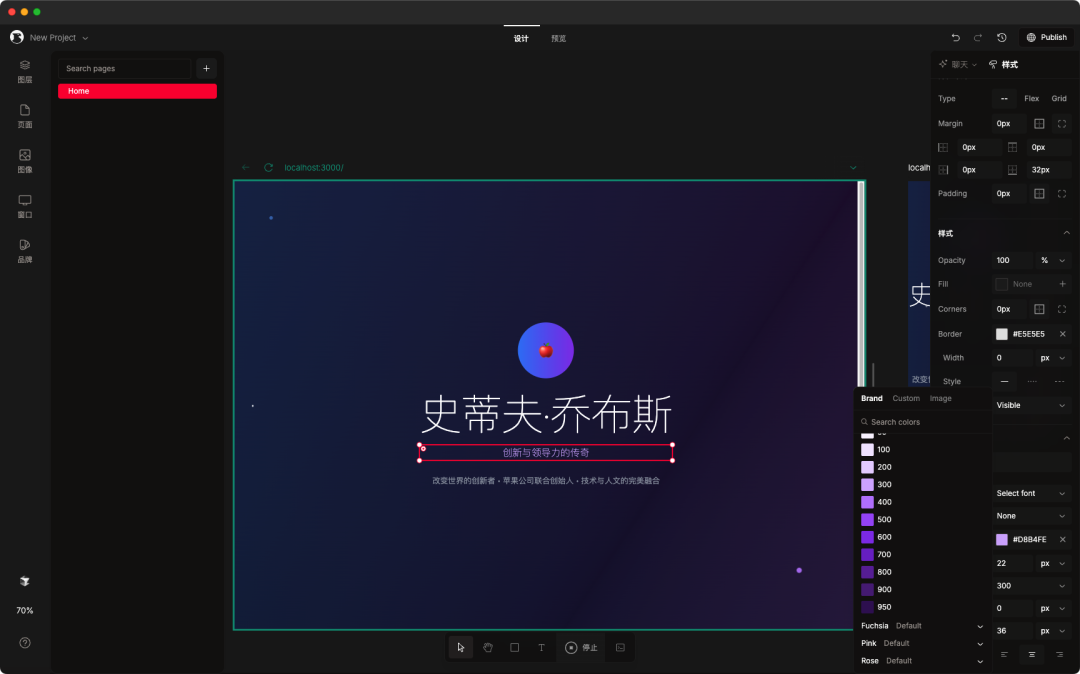Collapse the 样式 section
Screen dimensions: 1080x674
point(1066,233)
